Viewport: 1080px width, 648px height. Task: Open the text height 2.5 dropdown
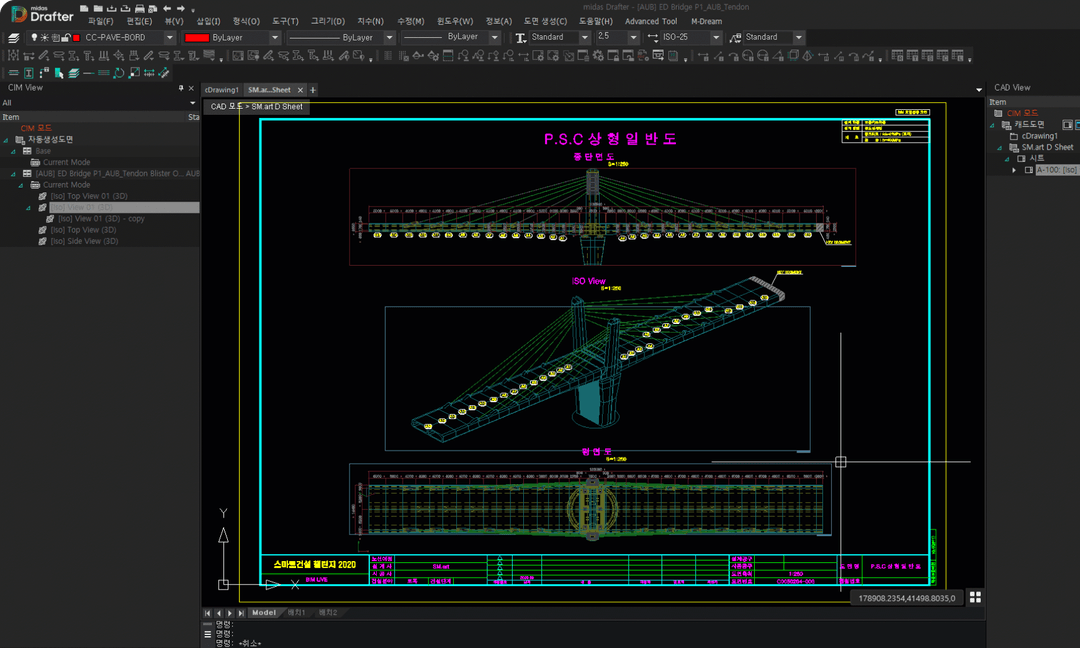coord(634,38)
